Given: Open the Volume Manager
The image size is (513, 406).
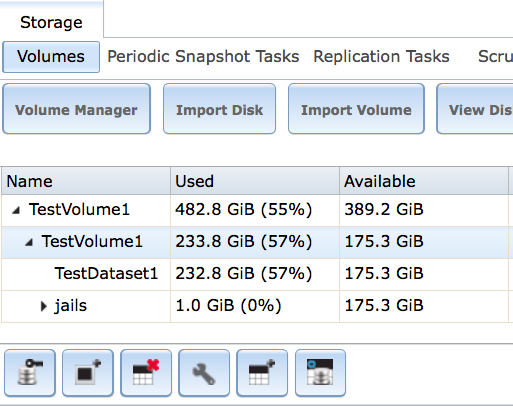Looking at the screenshot, I should click(x=76, y=109).
